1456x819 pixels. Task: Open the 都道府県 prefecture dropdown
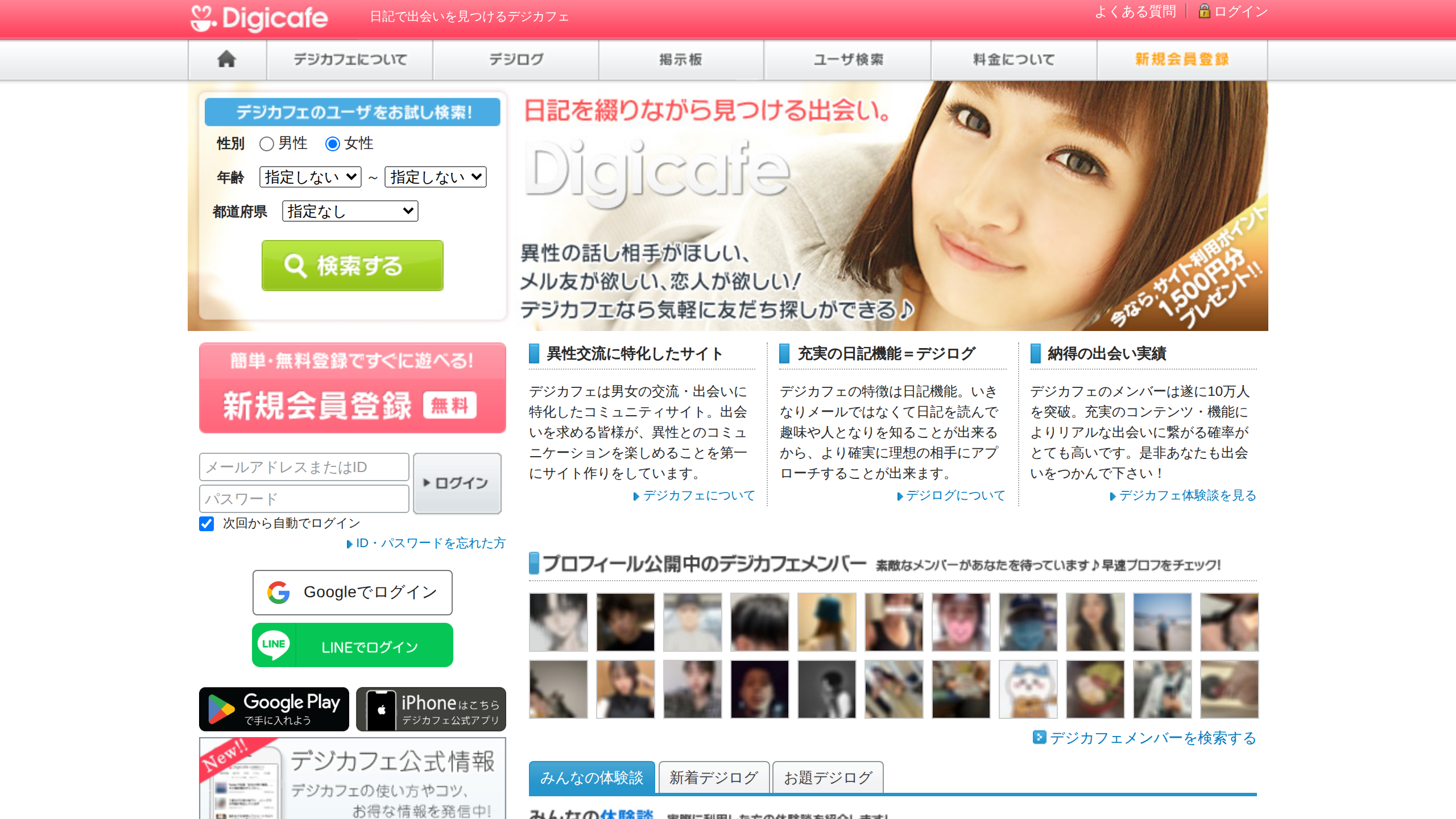pos(350,211)
